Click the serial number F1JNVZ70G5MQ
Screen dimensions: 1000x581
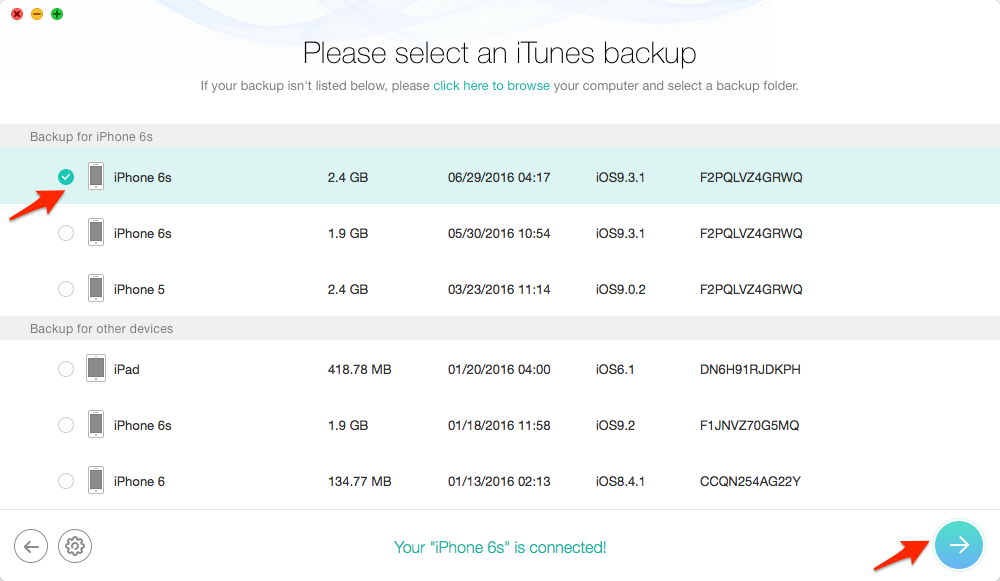[749, 425]
